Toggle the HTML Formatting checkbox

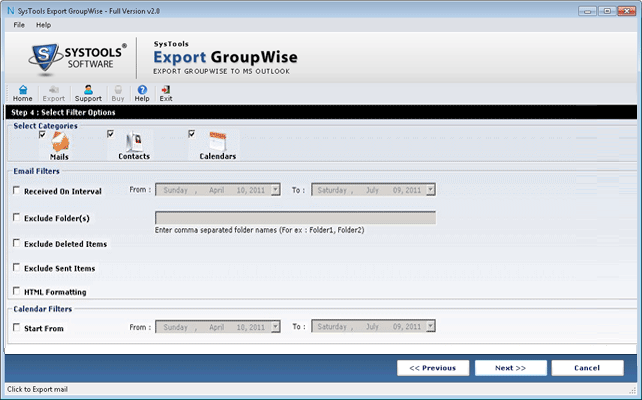pyautogui.click(x=16, y=291)
